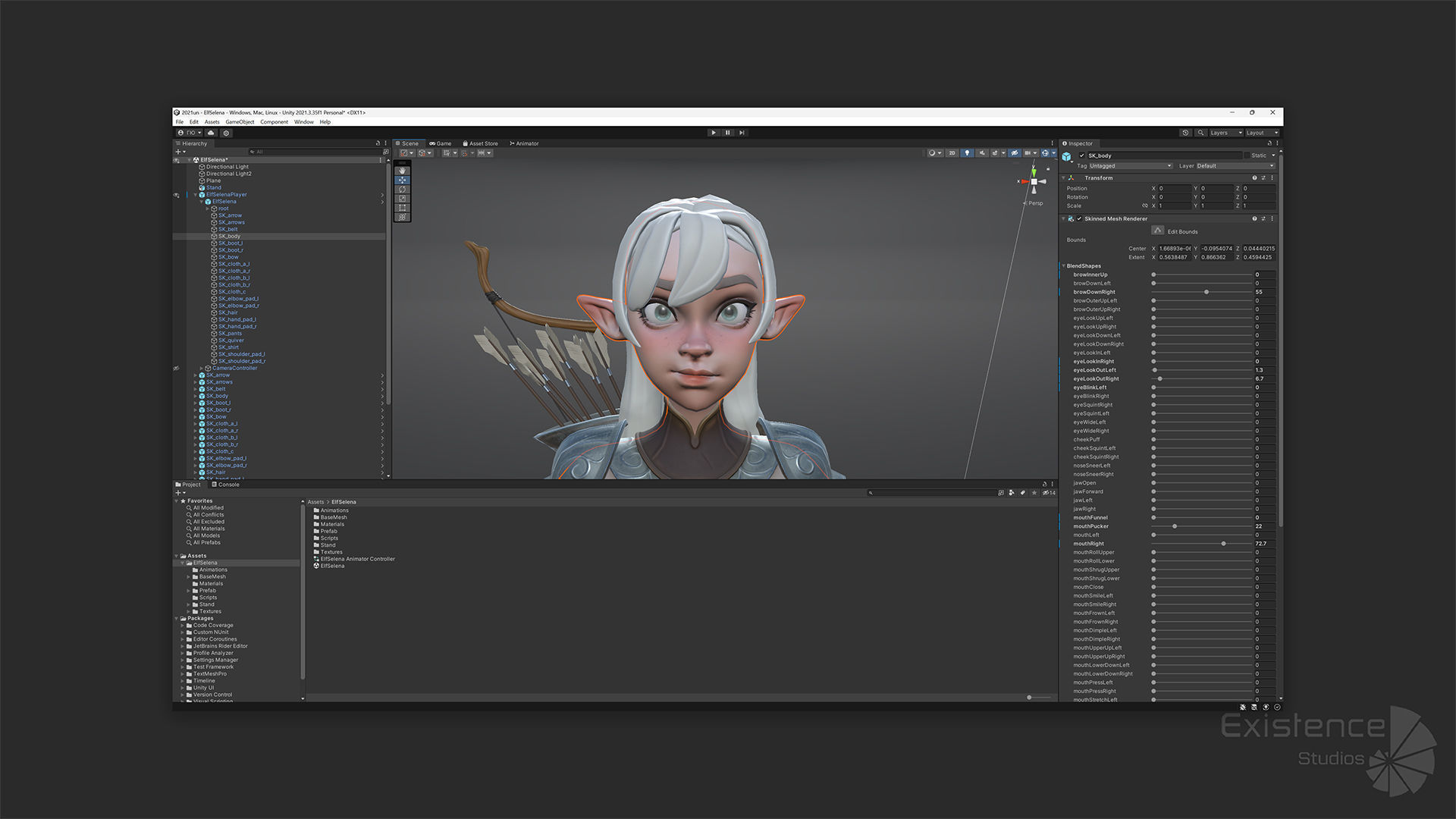1456x819 pixels.
Task: Collapse the BlendShapes section
Action: coord(1063,266)
